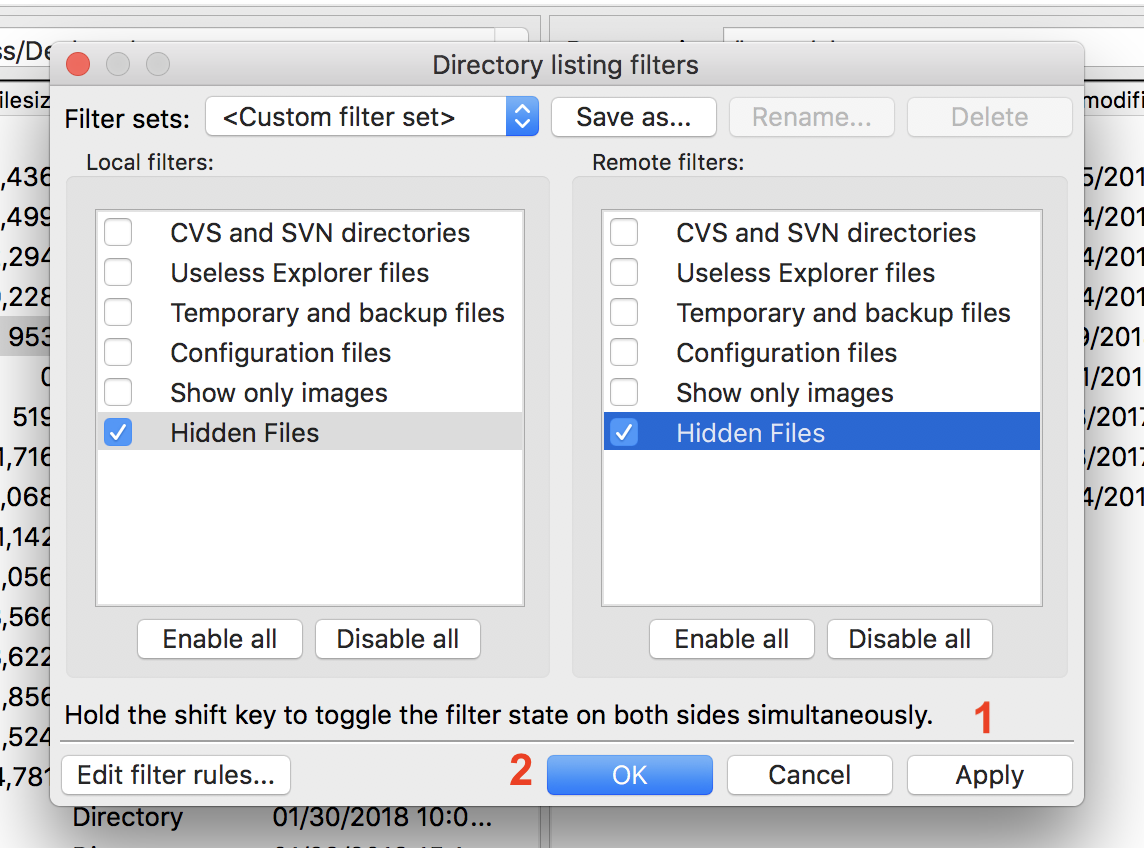
Task: Enable all remote filters
Action: click(731, 639)
